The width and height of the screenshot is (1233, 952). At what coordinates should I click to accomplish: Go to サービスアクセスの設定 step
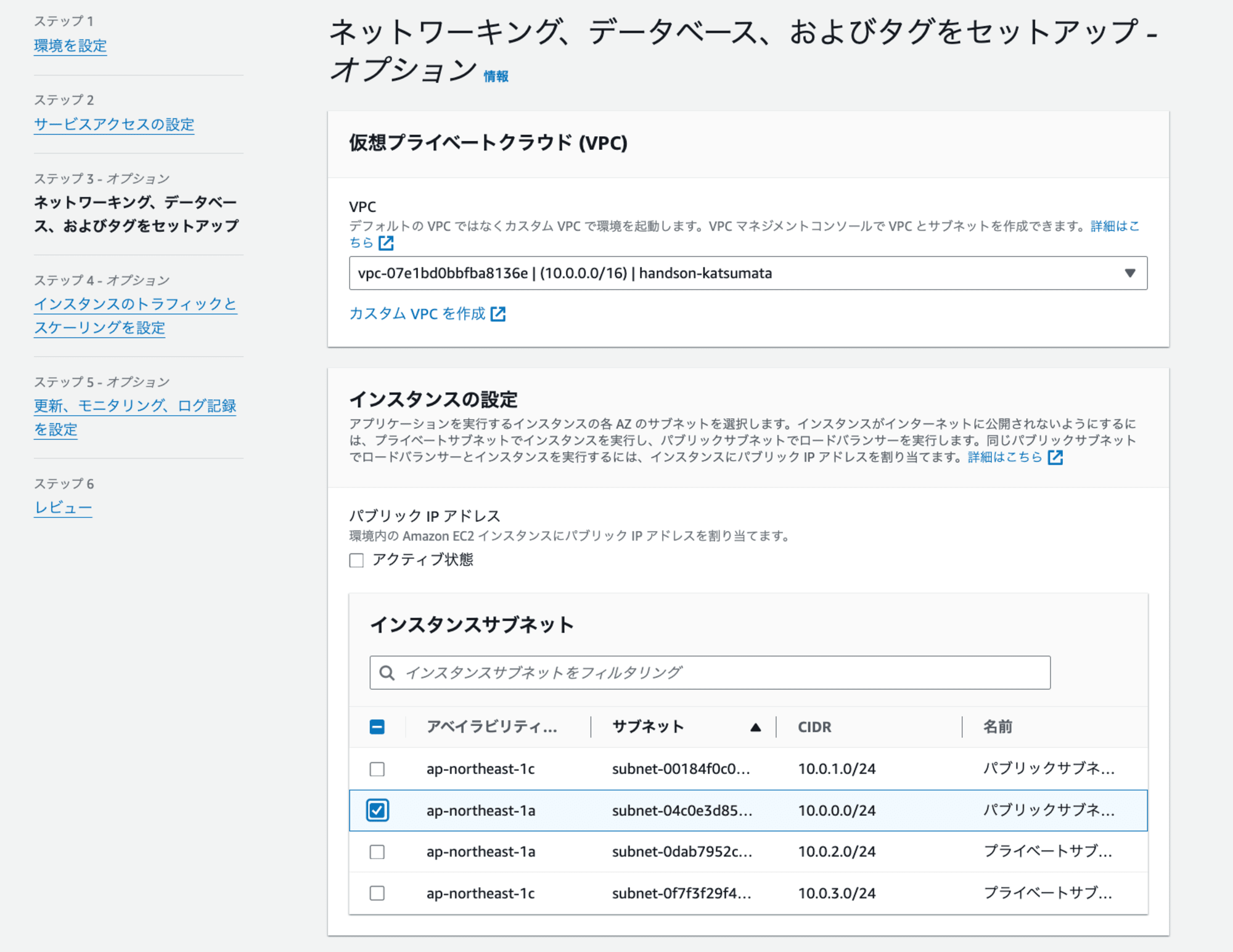pyautogui.click(x=114, y=124)
